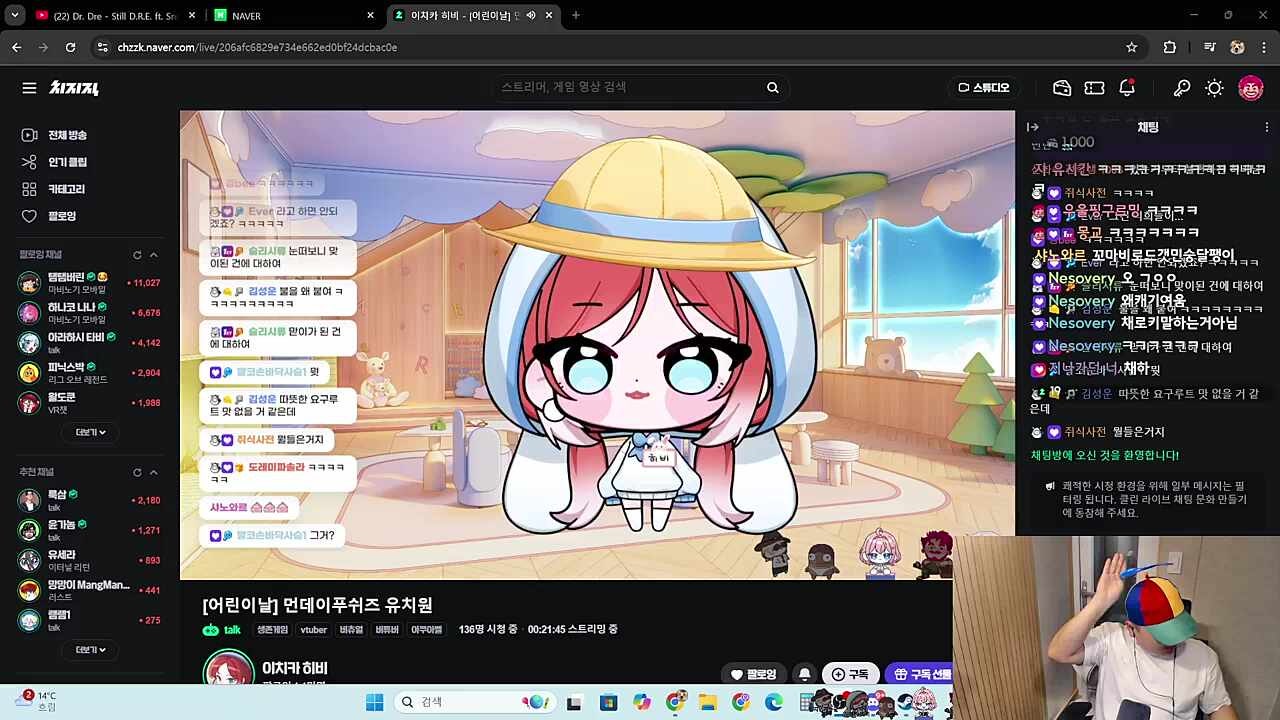Click the live stream video player

[597, 345]
